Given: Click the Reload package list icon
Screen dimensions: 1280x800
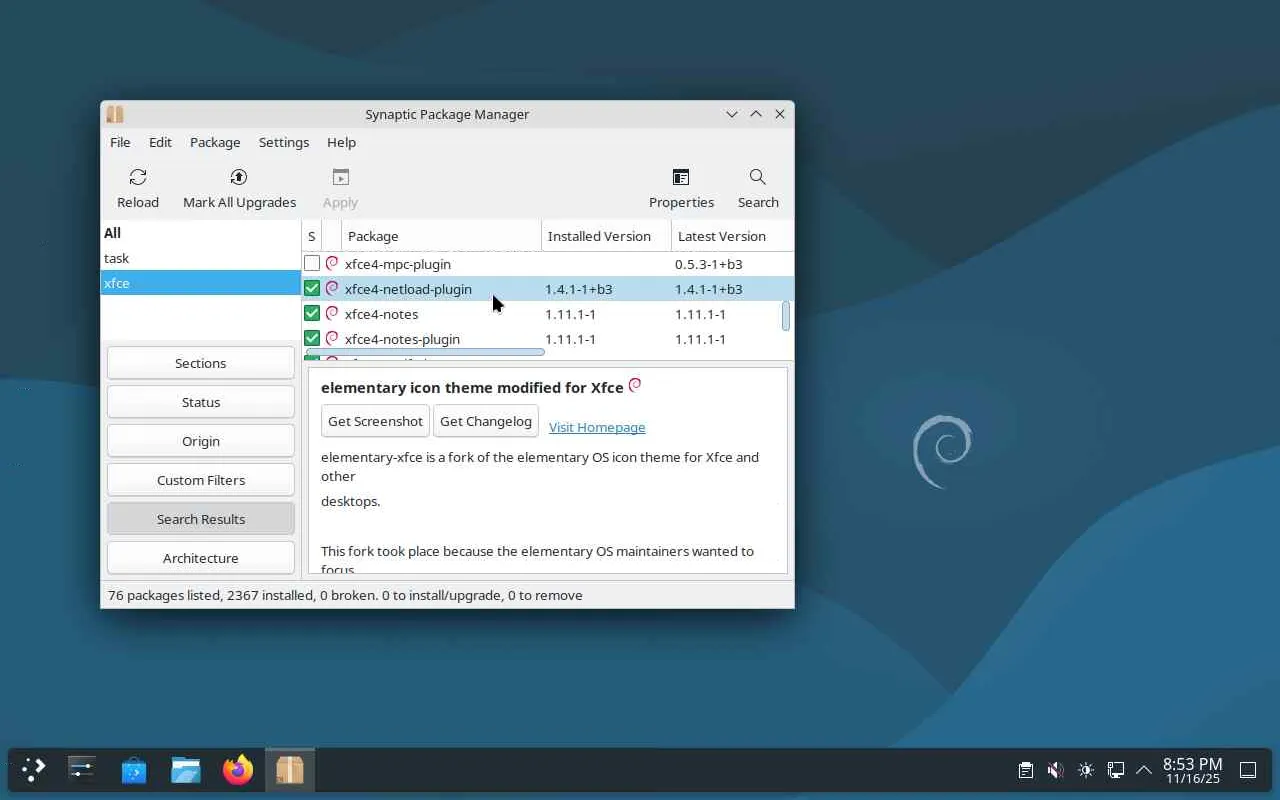Looking at the screenshot, I should 138,177.
